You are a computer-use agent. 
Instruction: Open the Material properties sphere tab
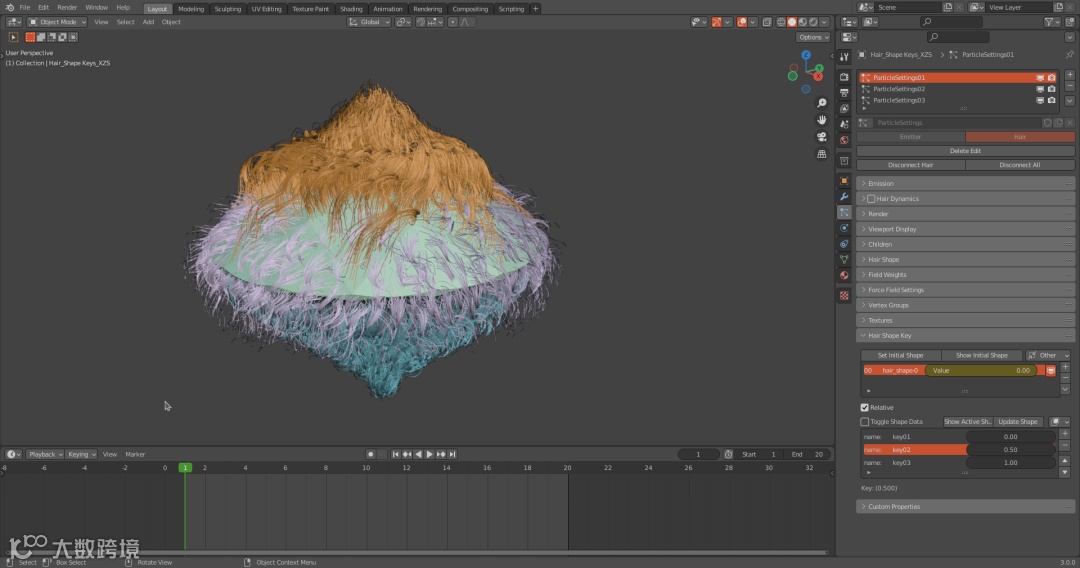pyautogui.click(x=844, y=275)
